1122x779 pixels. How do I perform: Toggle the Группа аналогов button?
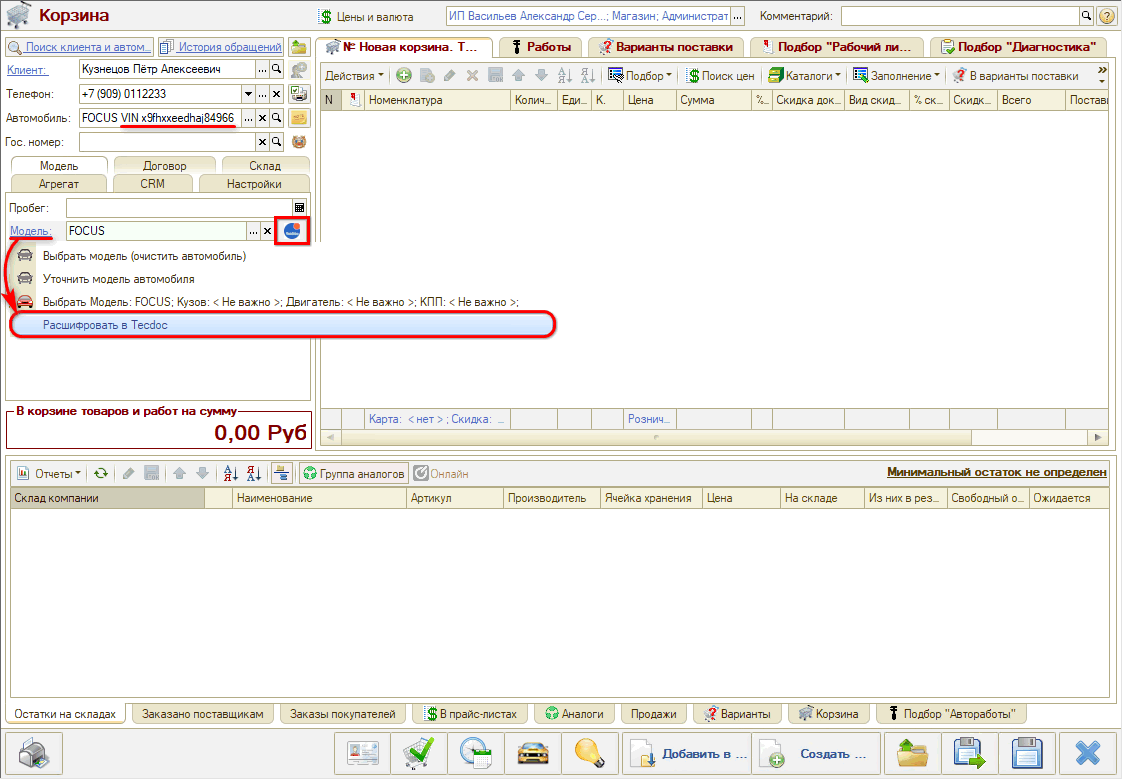click(353, 474)
